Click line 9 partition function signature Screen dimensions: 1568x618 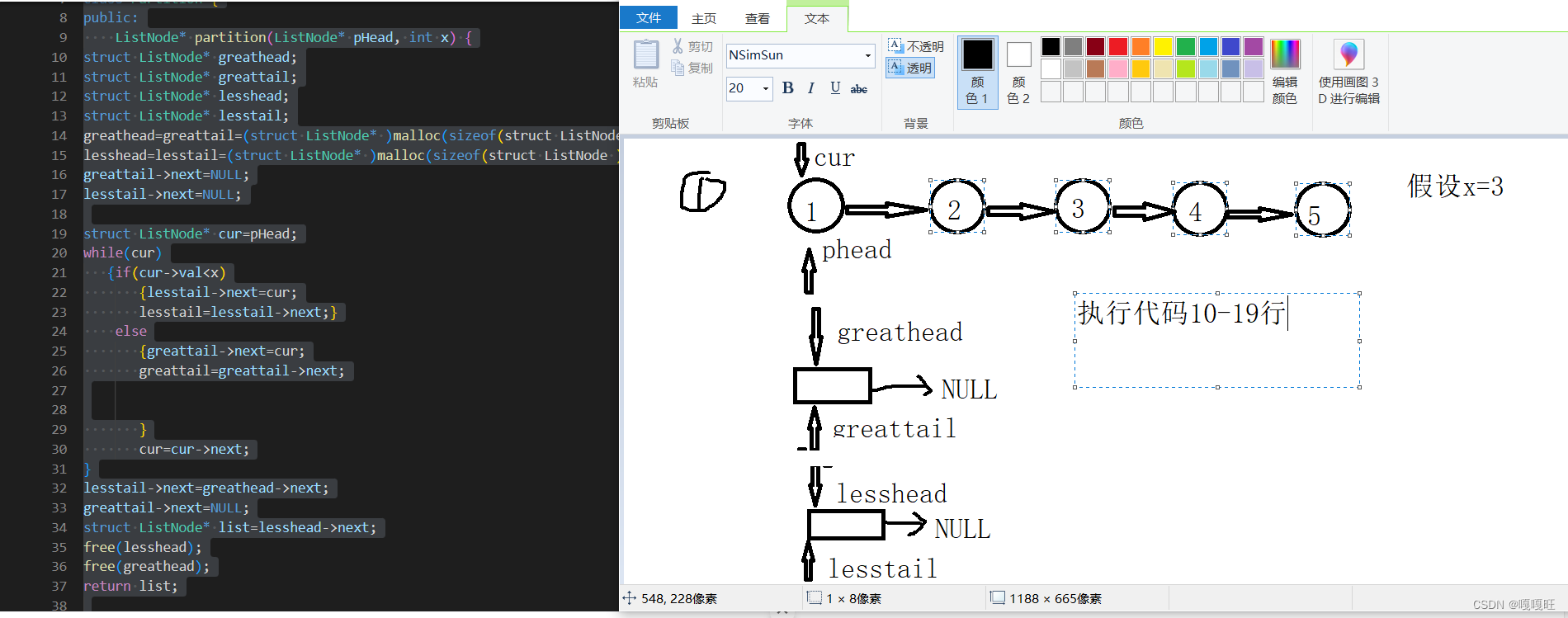(293, 38)
